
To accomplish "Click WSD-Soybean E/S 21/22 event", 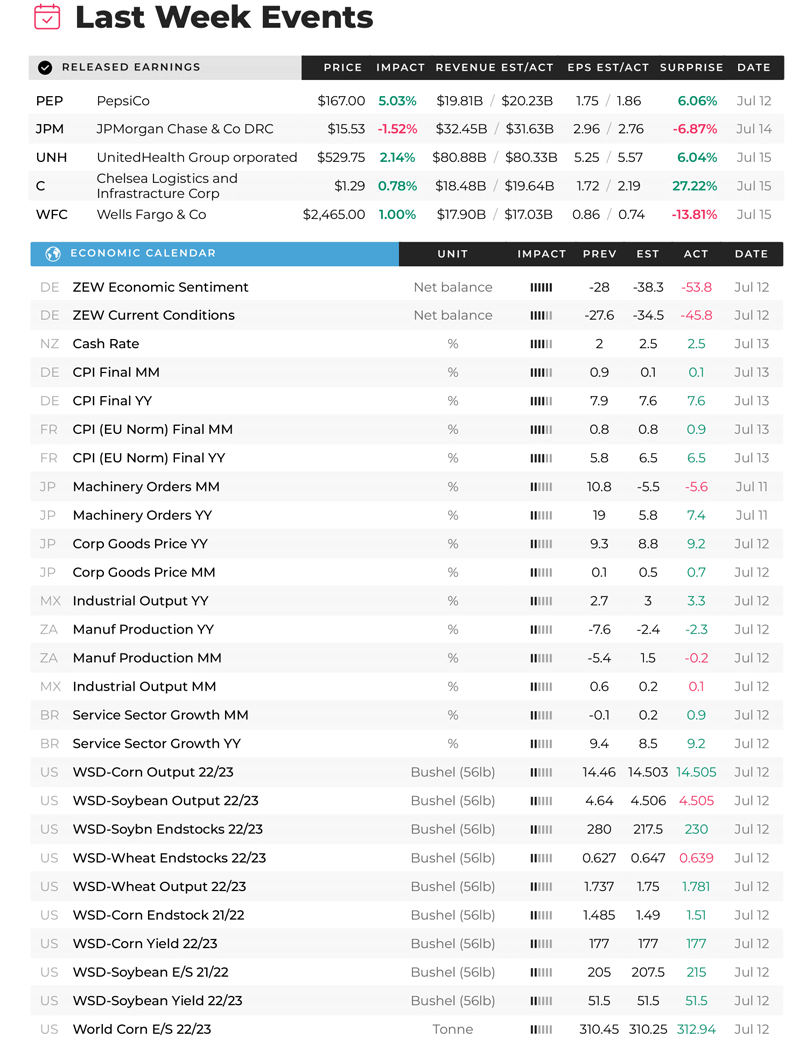I will click(150, 972).
